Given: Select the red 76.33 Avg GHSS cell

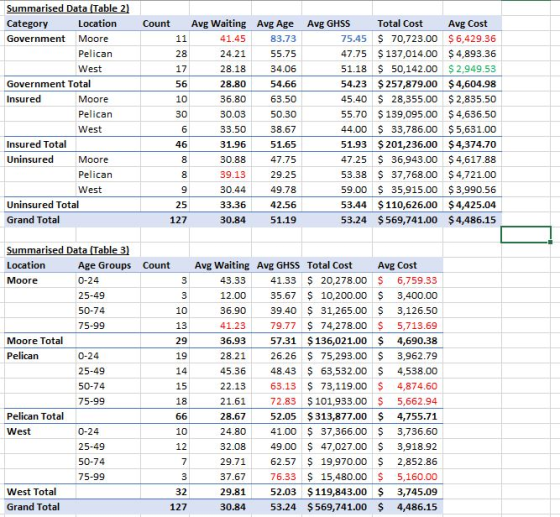Looking at the screenshot, I should 283,477.
